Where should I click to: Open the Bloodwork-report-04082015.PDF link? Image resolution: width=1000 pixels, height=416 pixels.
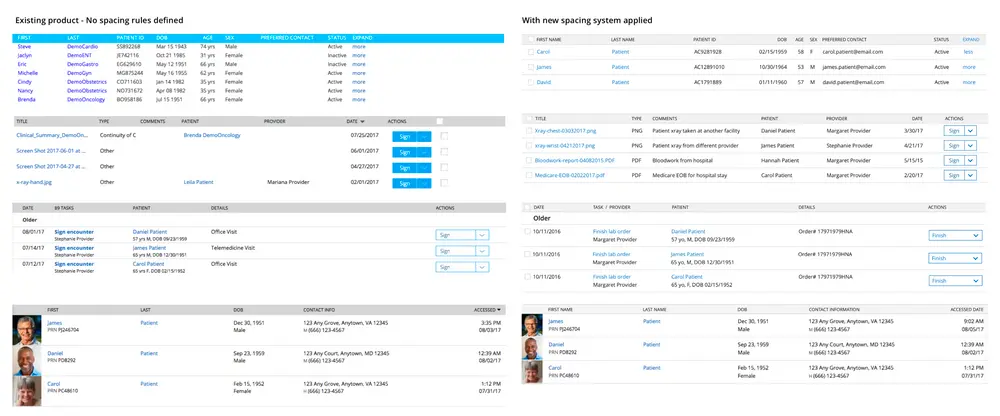pos(573,160)
